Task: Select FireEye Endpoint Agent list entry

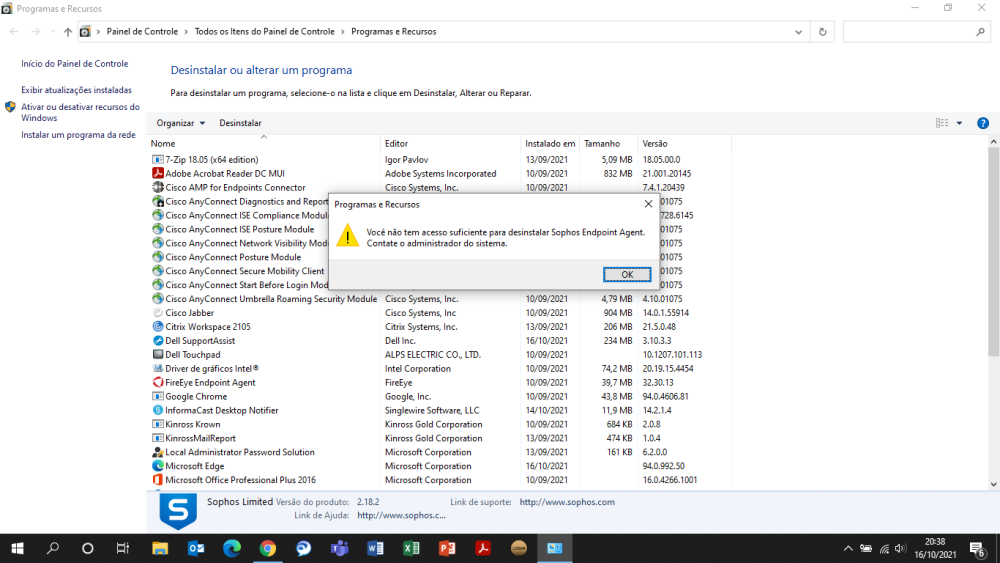Action: (210, 383)
